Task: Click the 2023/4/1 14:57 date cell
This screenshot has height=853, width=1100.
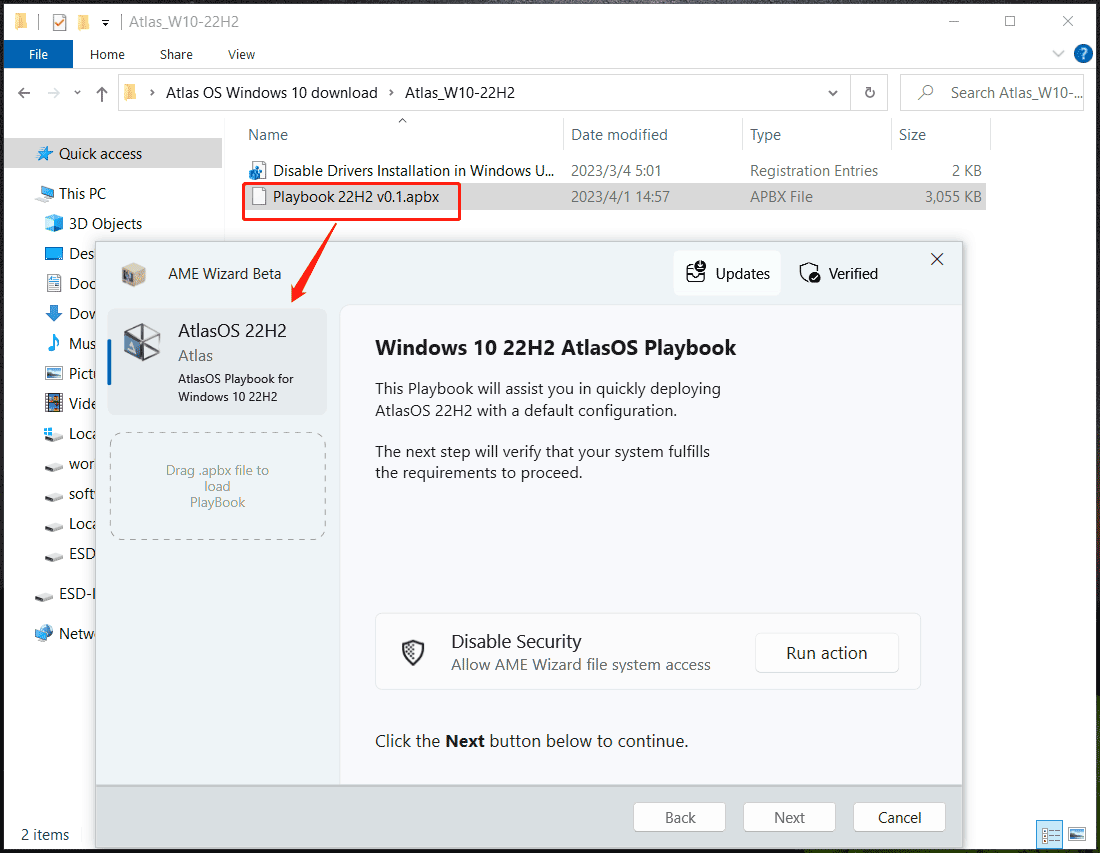Action: (620, 196)
